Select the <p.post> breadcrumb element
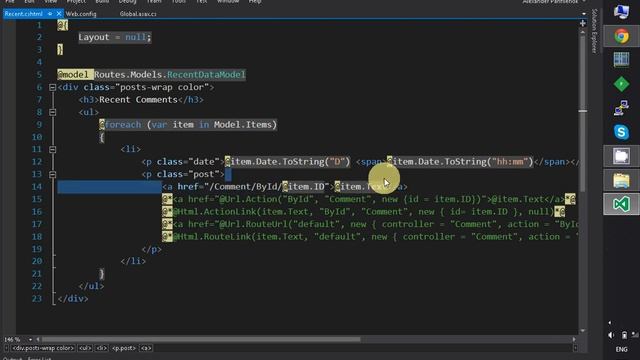The image size is (640, 360). (x=124, y=348)
